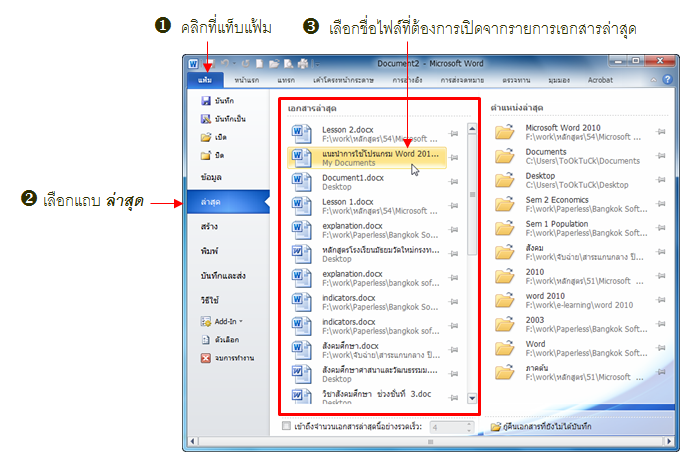Click the Redo icon in the Quick Access Toolbar

(x=246, y=63)
